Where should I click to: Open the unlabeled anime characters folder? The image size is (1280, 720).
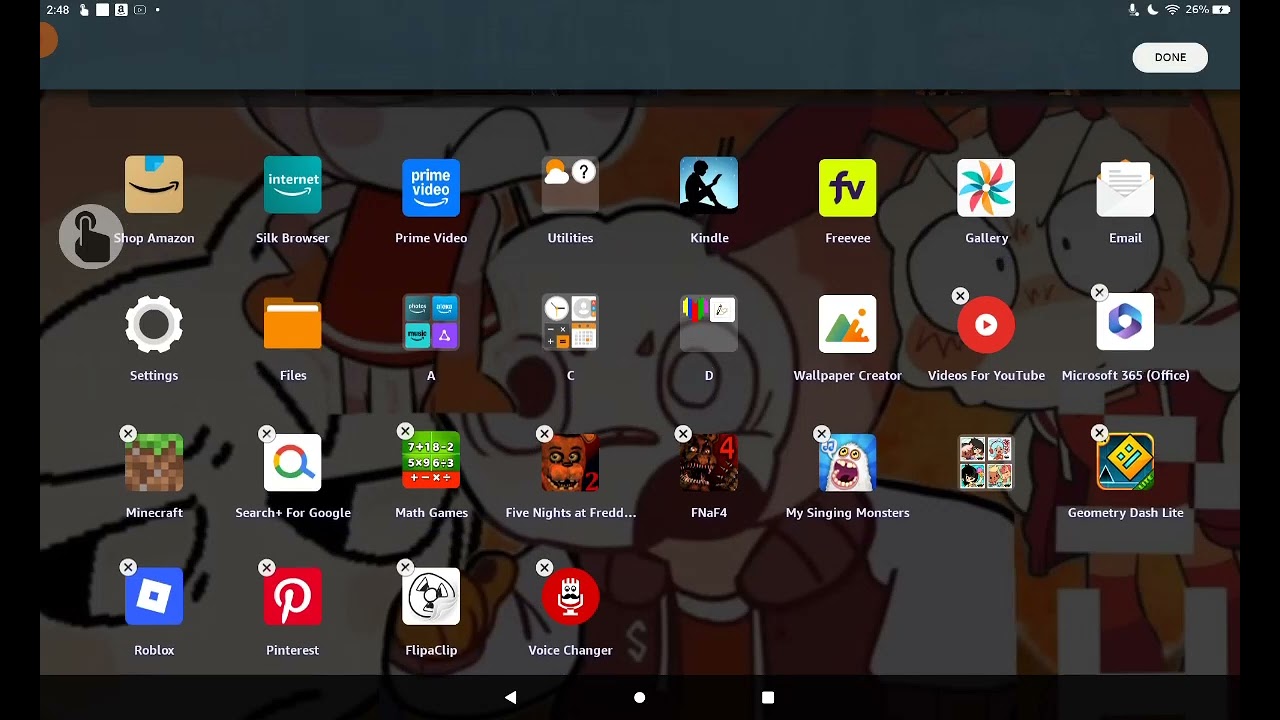click(986, 462)
